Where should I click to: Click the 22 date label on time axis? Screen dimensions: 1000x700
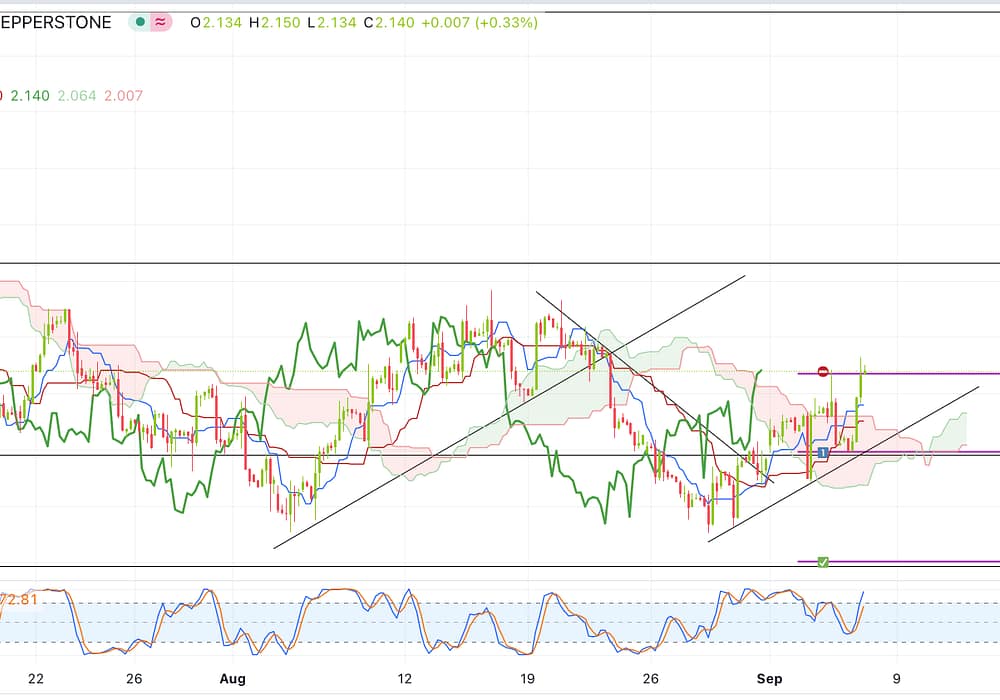(x=36, y=678)
